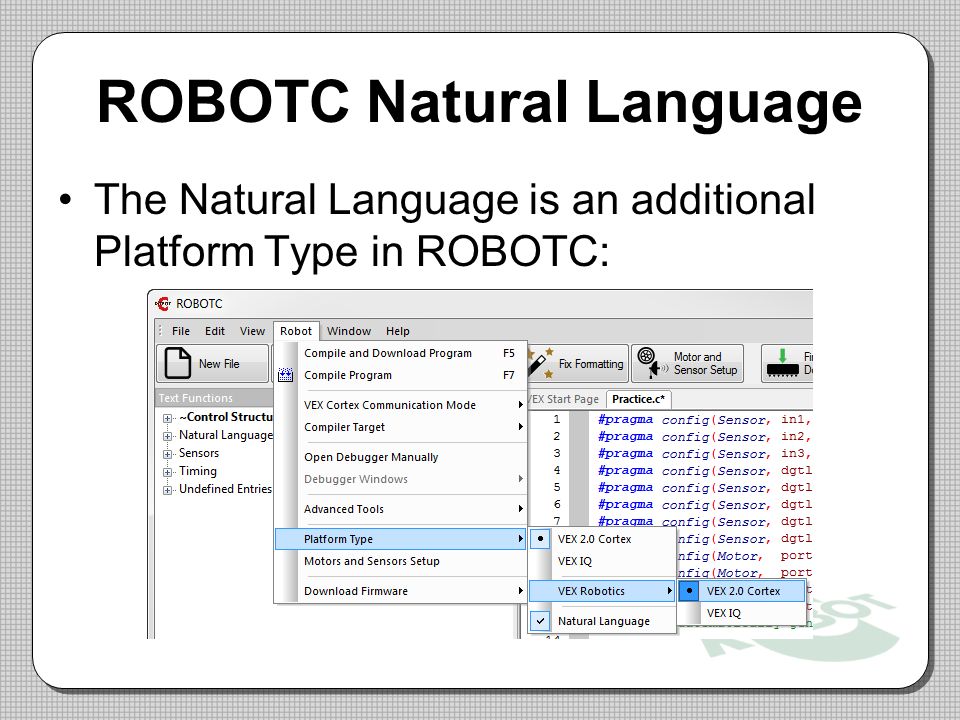
Task: Expand the Natural Language tree node
Action: (167, 436)
